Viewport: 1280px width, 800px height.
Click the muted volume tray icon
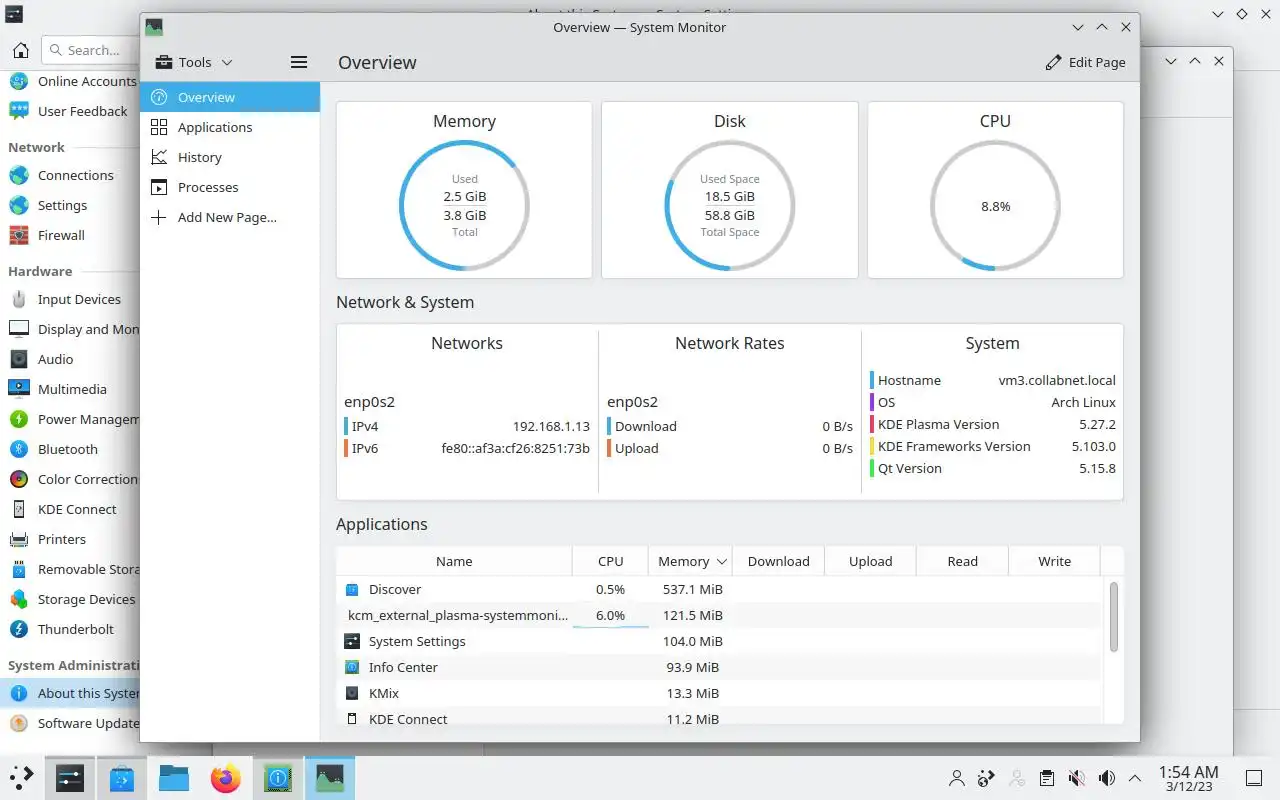pos(1077,778)
